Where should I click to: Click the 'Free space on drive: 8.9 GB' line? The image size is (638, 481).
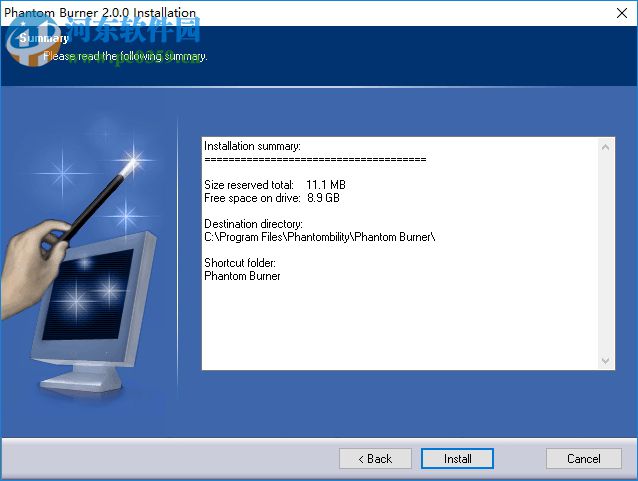(272, 198)
